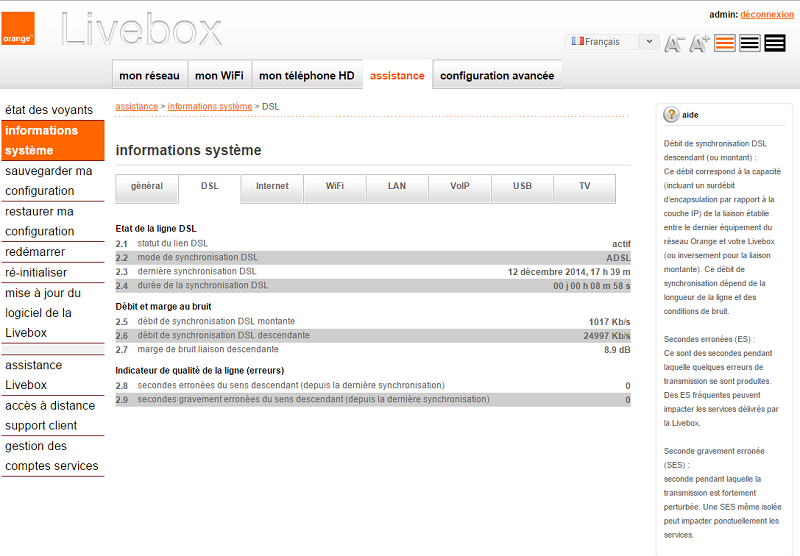Click the déconnexion link
The height and width of the screenshot is (556, 800).
[767, 14]
